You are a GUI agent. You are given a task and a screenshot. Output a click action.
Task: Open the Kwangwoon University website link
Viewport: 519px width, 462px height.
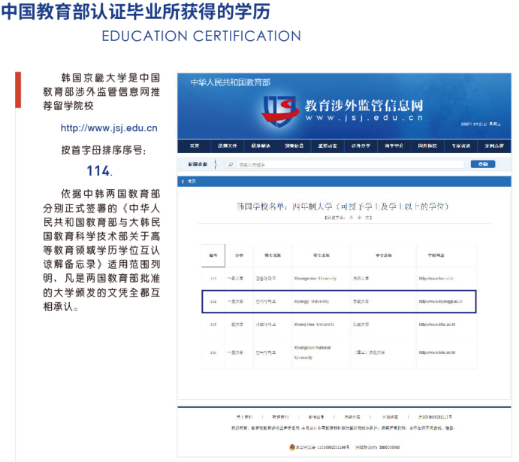tap(436, 278)
